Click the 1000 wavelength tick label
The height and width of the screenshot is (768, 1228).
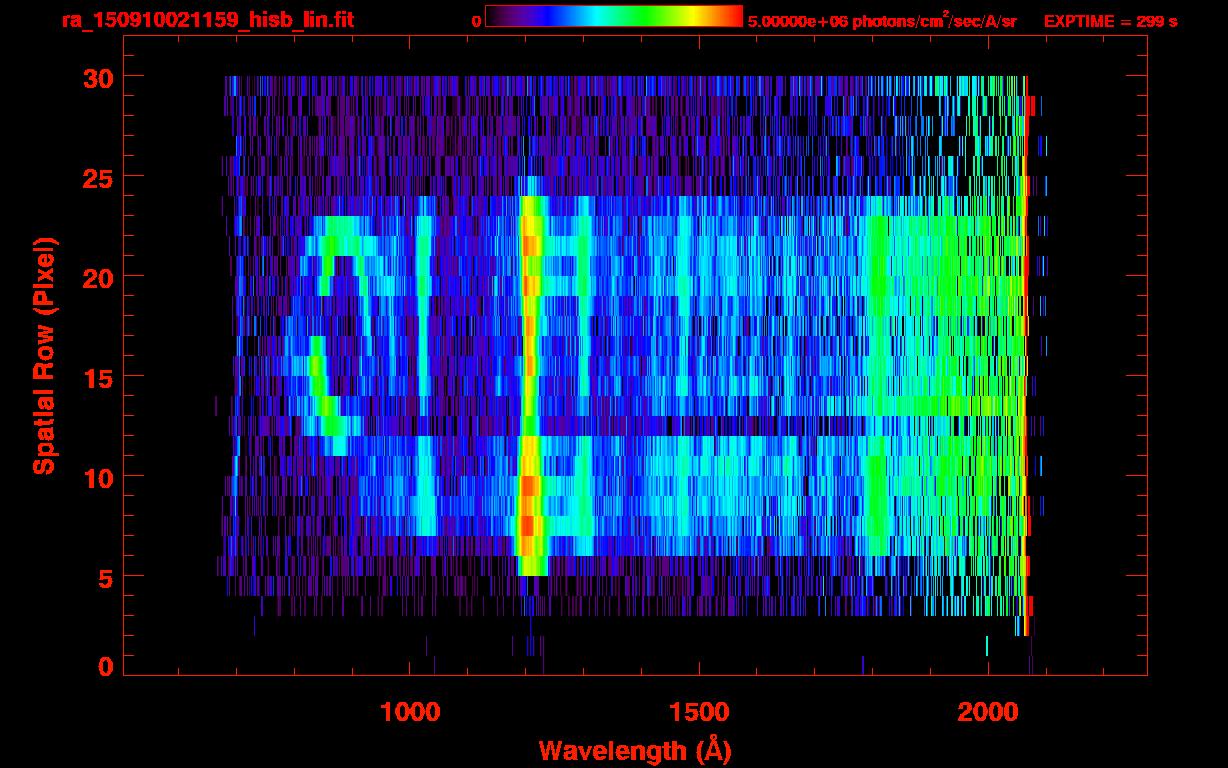[x=409, y=711]
